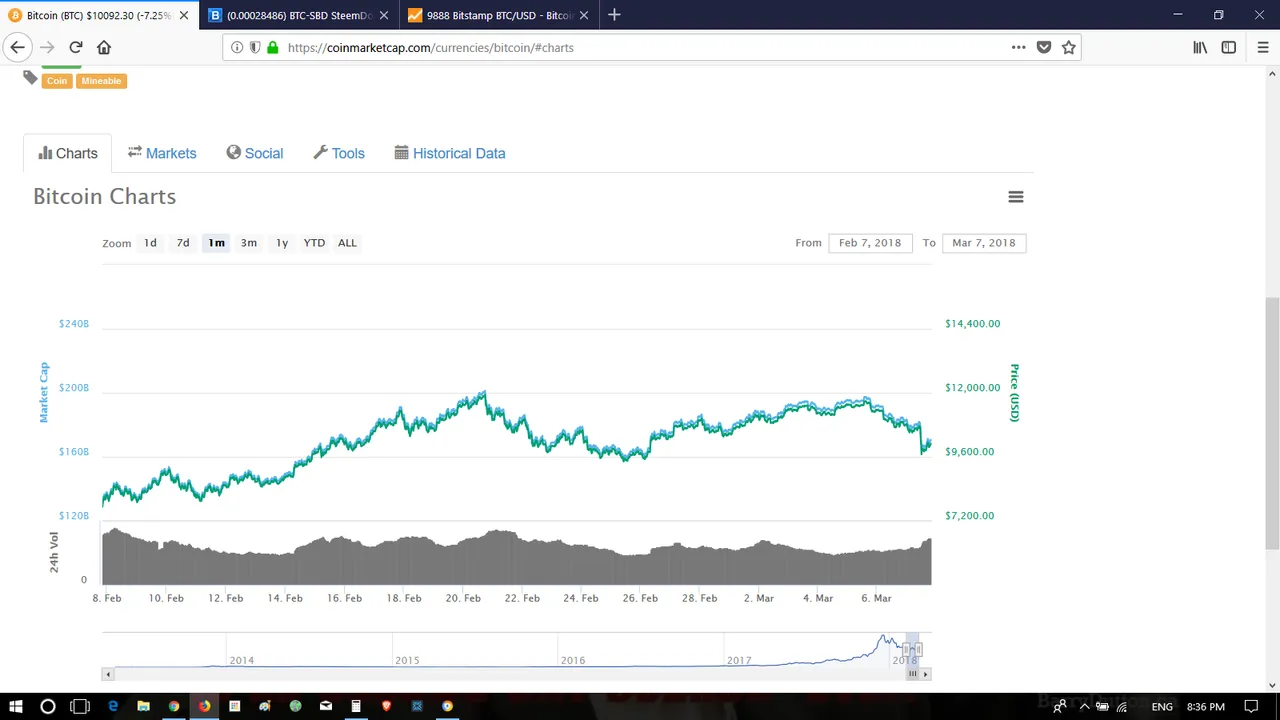
Task: Switch to the Historical Data tab
Action: (450, 153)
